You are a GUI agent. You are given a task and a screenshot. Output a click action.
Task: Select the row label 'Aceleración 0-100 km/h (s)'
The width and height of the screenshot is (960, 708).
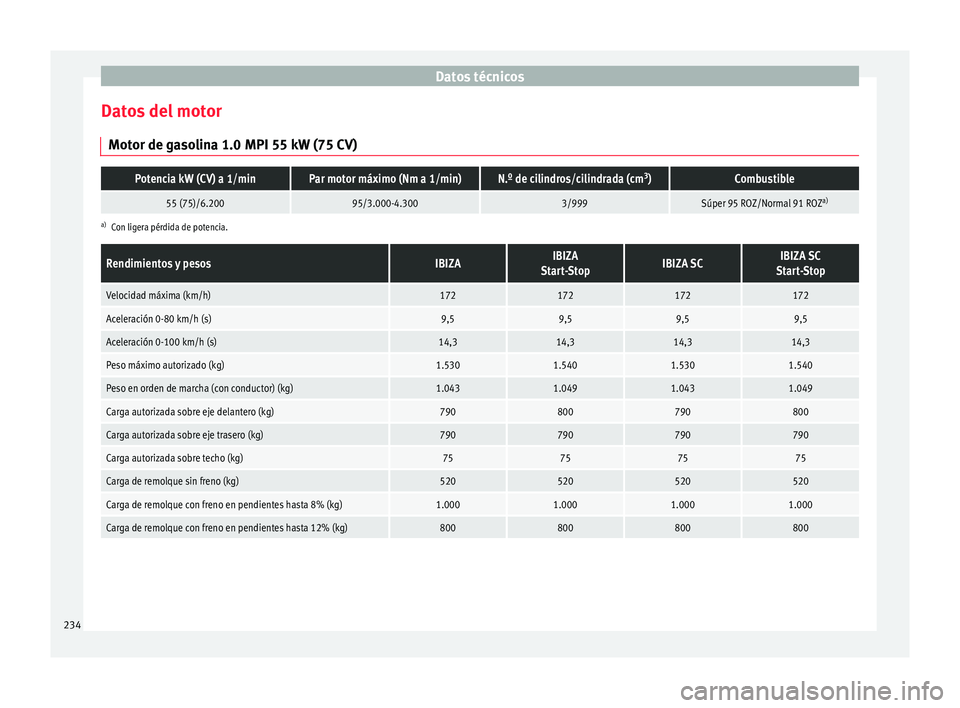click(x=161, y=342)
